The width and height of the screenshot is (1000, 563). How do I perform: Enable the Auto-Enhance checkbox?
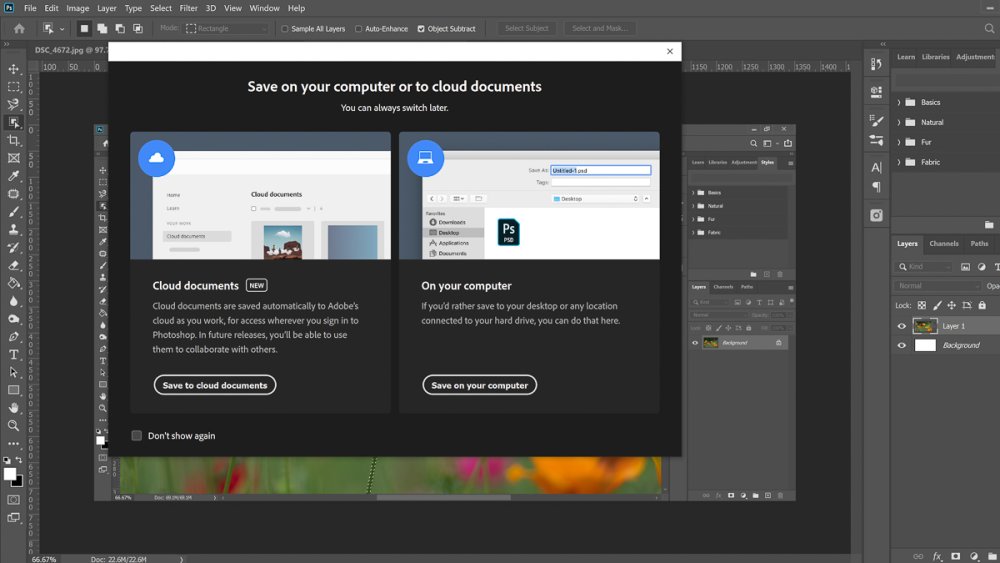coord(358,29)
